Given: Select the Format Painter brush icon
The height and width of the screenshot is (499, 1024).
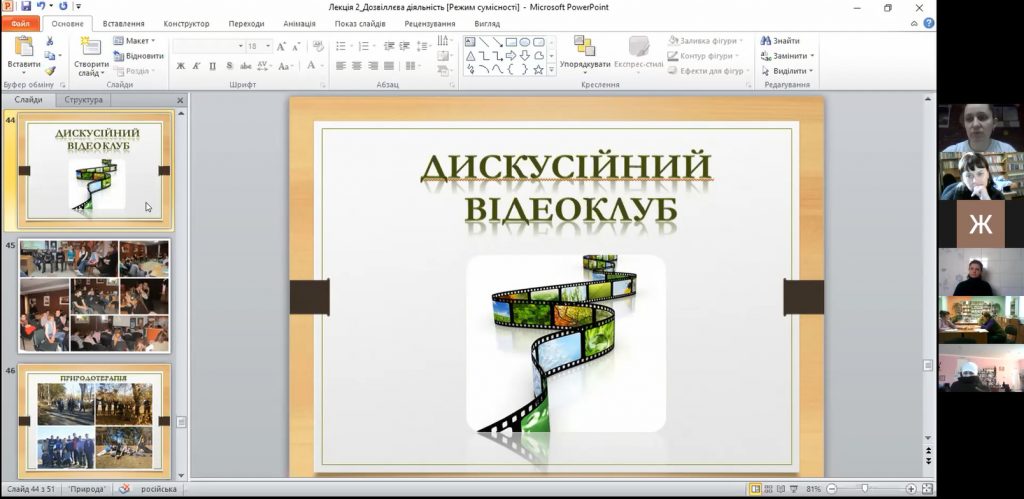Looking at the screenshot, I should click(50, 71).
